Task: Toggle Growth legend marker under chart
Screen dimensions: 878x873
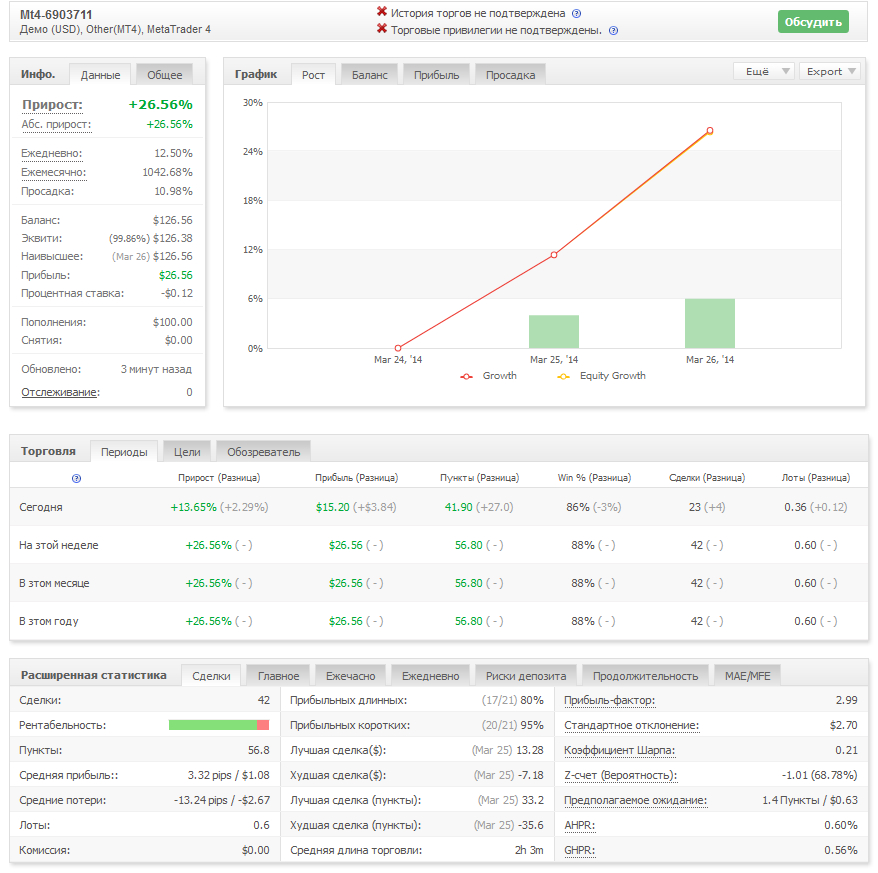Action: click(466, 376)
